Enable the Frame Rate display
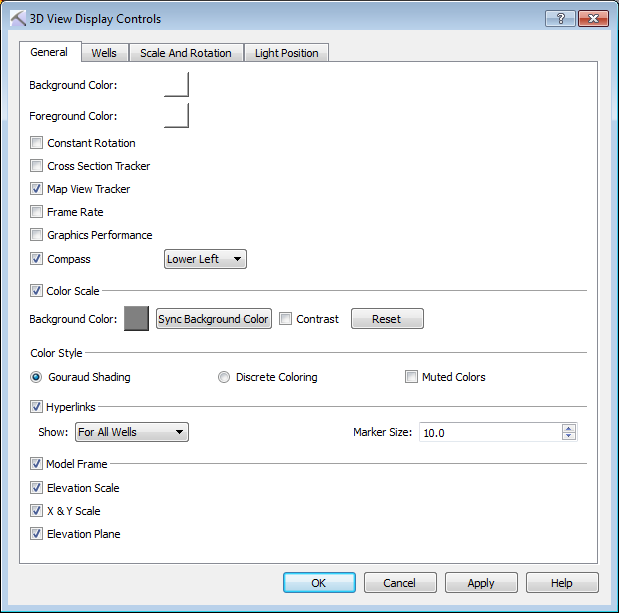Screen dimensions: 619x613 coord(37,212)
